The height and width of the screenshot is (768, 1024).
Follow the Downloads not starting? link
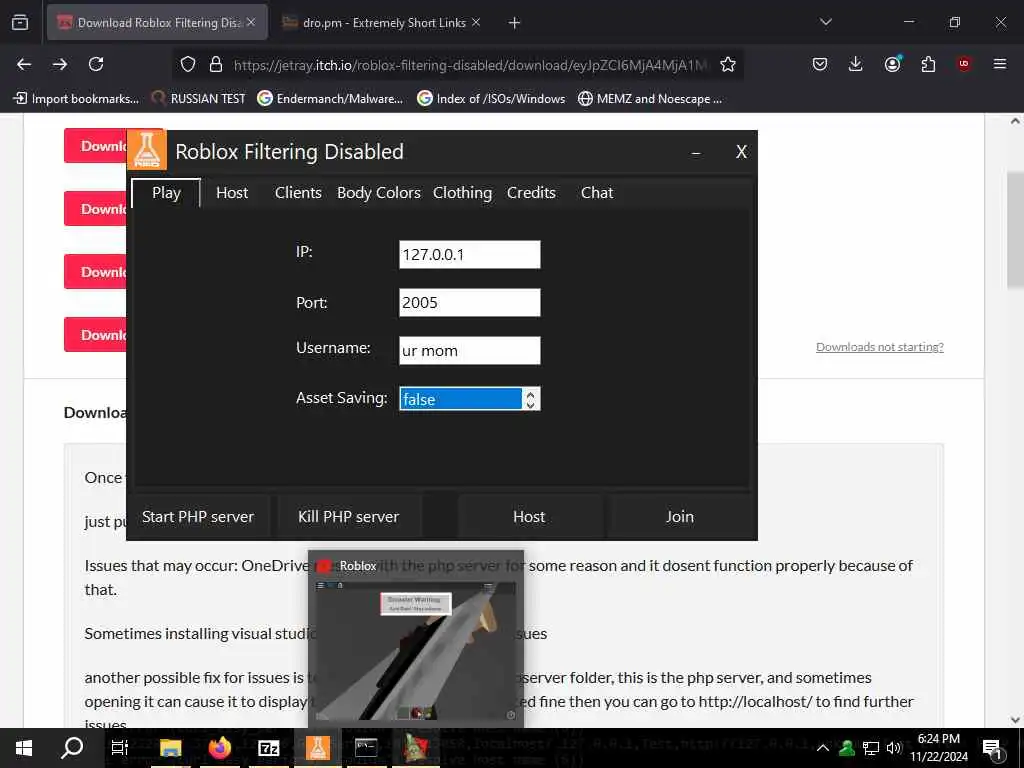(880, 347)
